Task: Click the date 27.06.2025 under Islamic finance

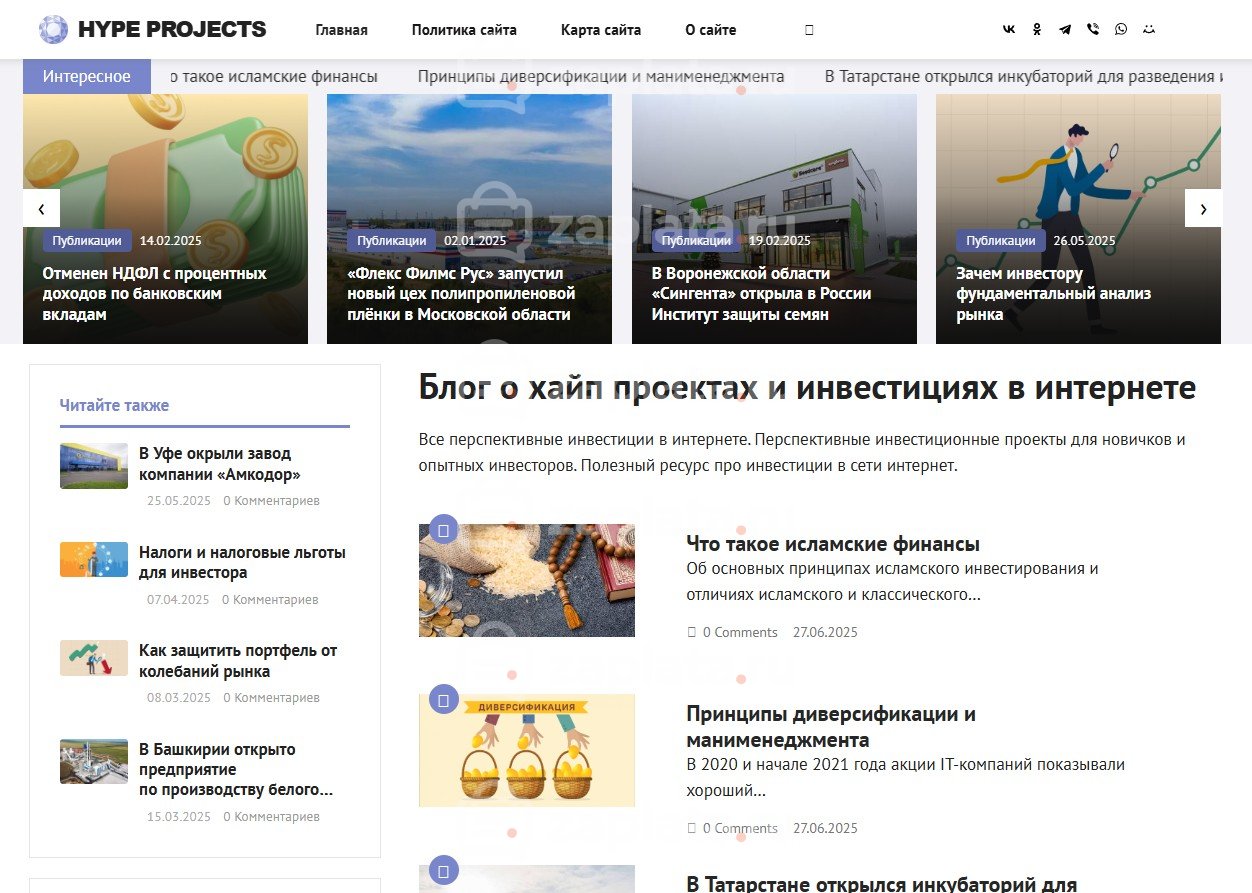Action: (x=825, y=633)
